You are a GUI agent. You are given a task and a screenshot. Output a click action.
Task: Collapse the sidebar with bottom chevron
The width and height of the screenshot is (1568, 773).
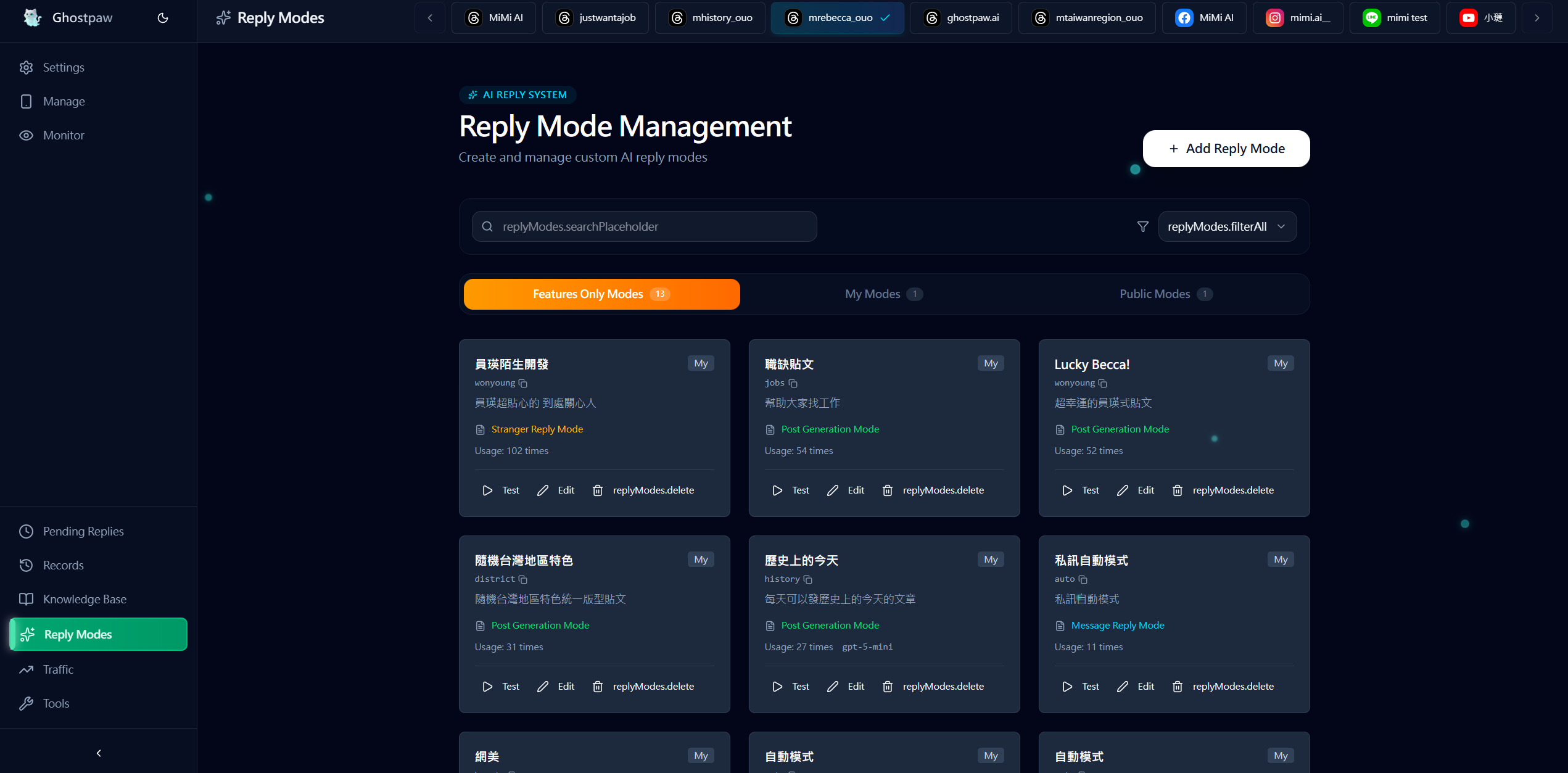(x=99, y=753)
